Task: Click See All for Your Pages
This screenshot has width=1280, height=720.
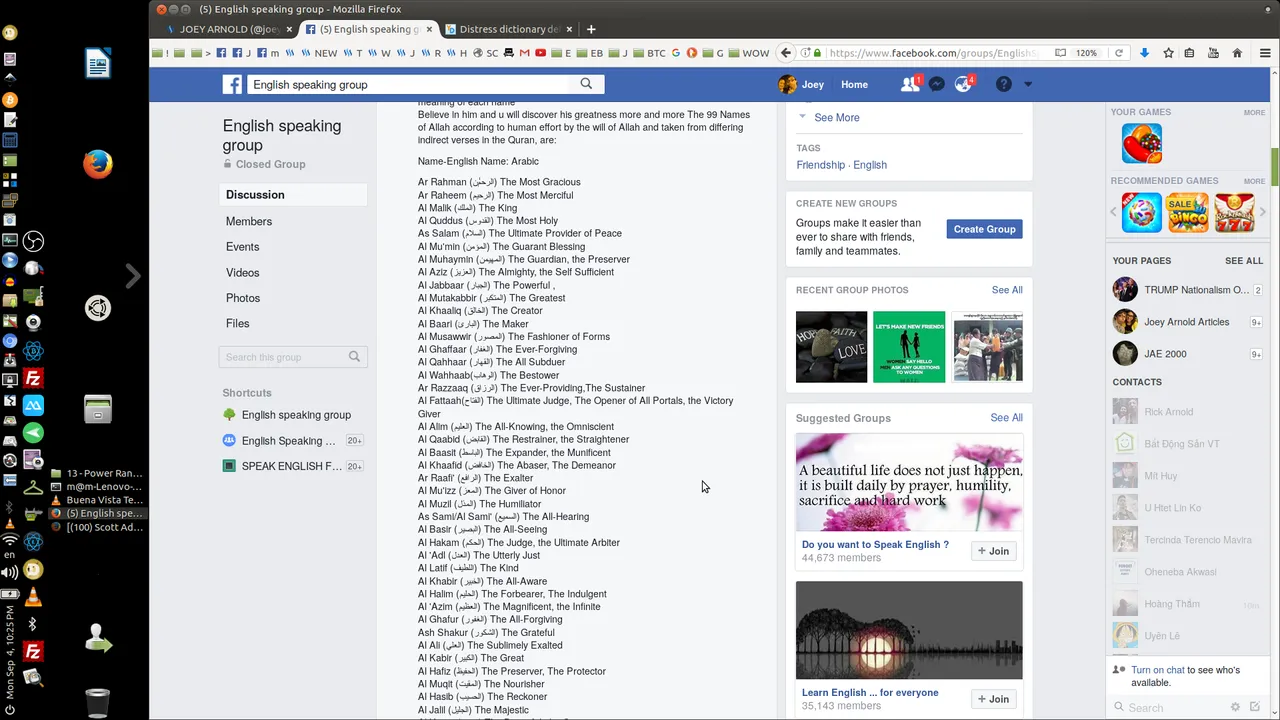Action: [1244, 261]
